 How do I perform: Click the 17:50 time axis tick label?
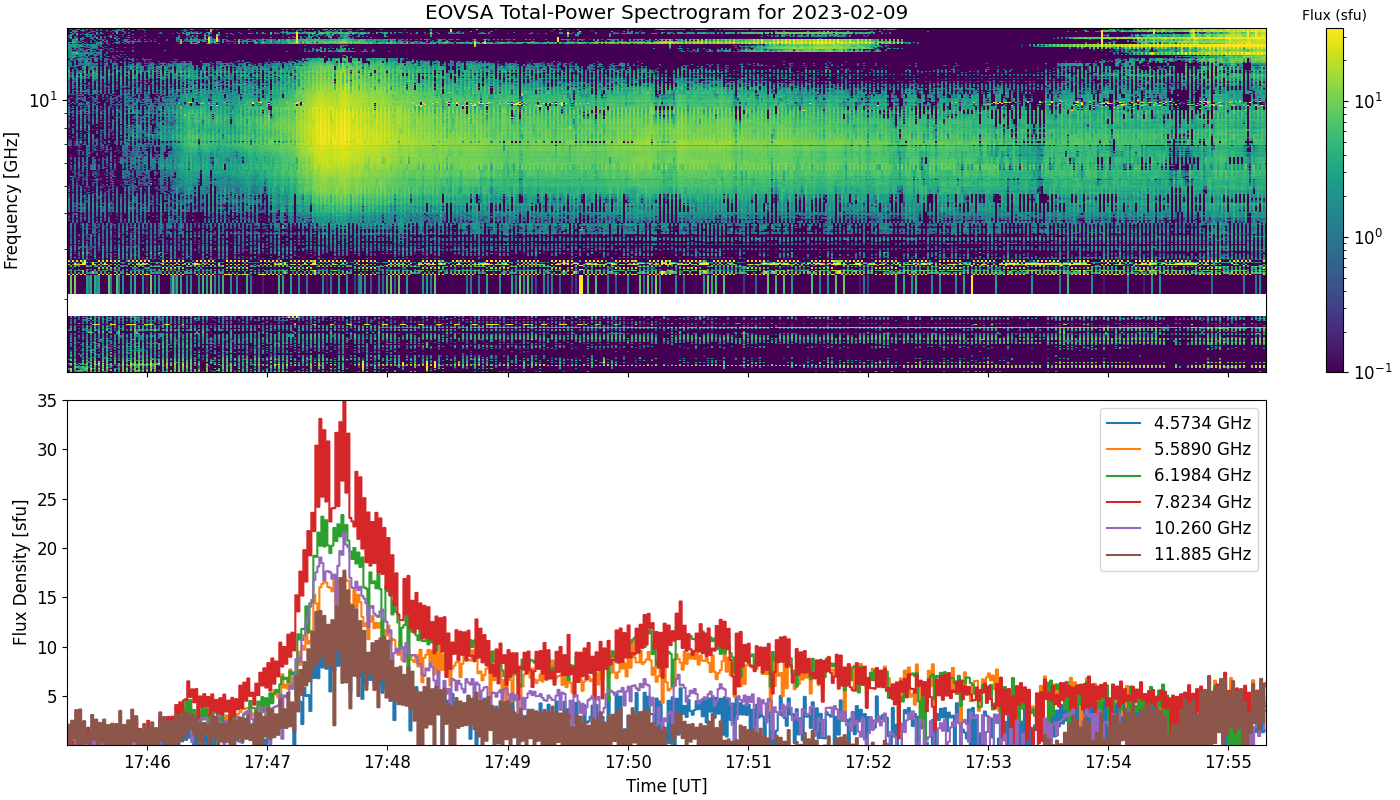click(x=628, y=762)
